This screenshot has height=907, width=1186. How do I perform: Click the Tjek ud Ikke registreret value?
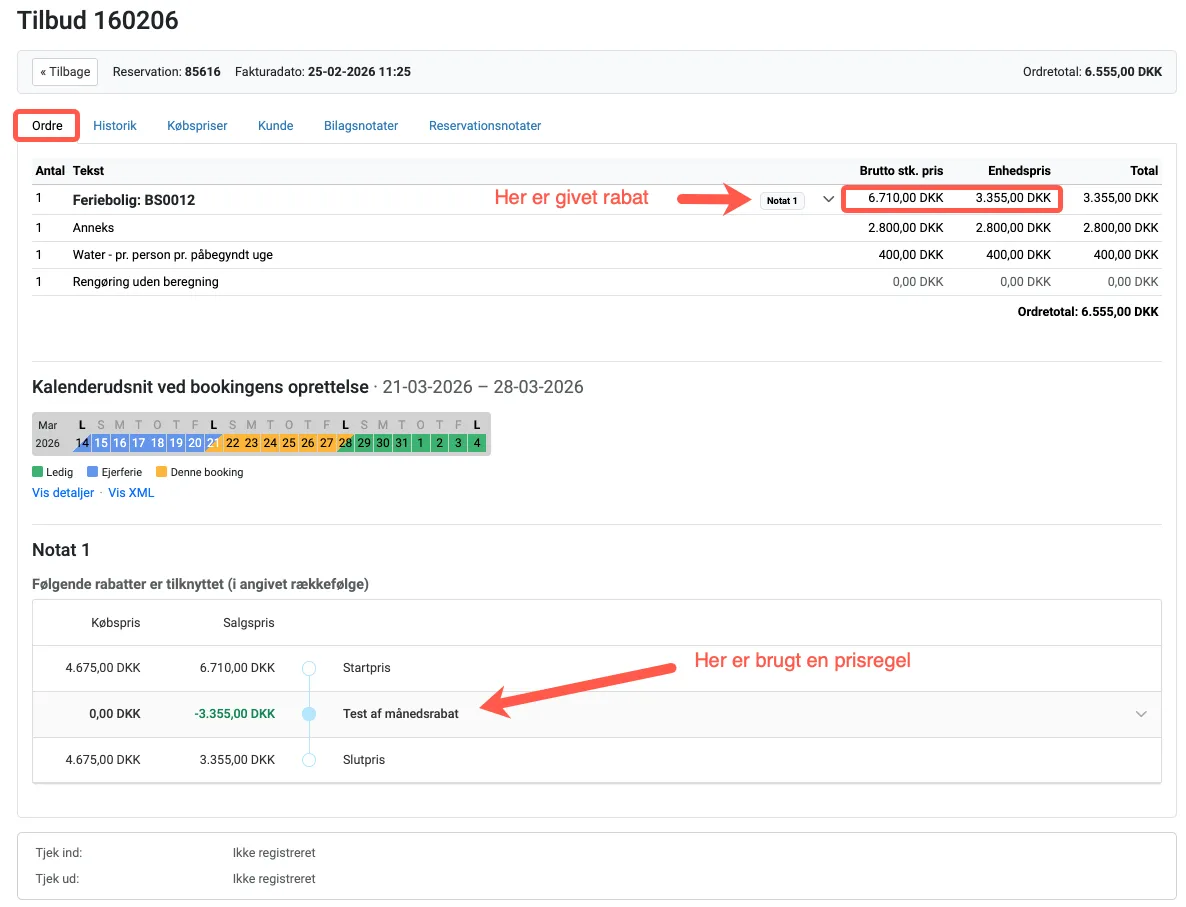click(274, 879)
